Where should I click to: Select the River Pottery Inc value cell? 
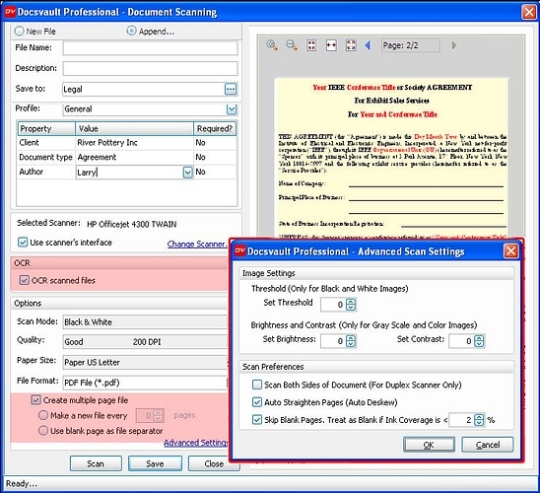pyautogui.click(x=134, y=143)
